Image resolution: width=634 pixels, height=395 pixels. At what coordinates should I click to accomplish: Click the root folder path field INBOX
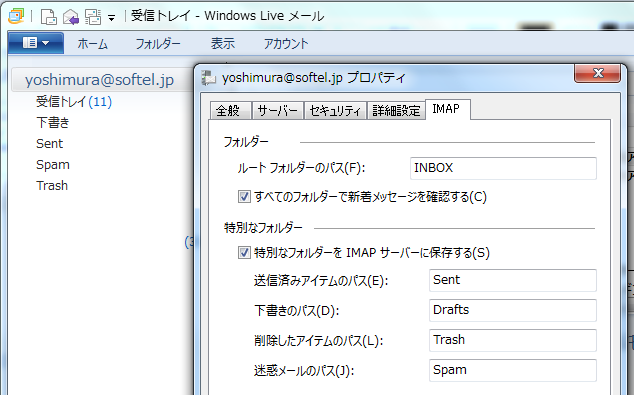(x=503, y=168)
